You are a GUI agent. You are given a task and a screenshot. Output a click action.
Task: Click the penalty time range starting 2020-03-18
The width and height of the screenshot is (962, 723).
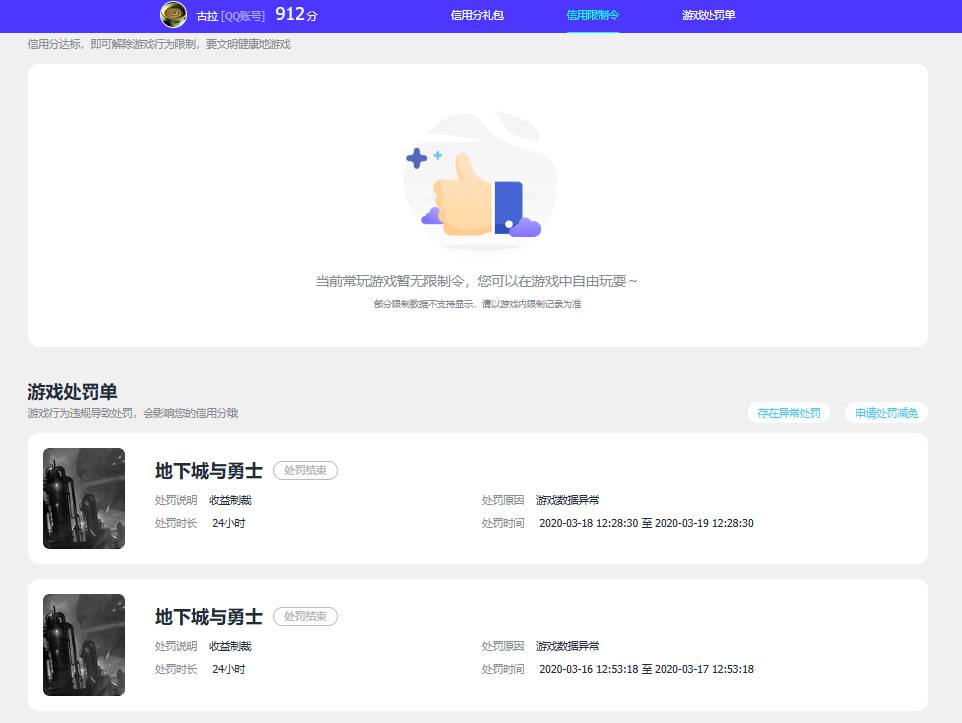tap(645, 522)
